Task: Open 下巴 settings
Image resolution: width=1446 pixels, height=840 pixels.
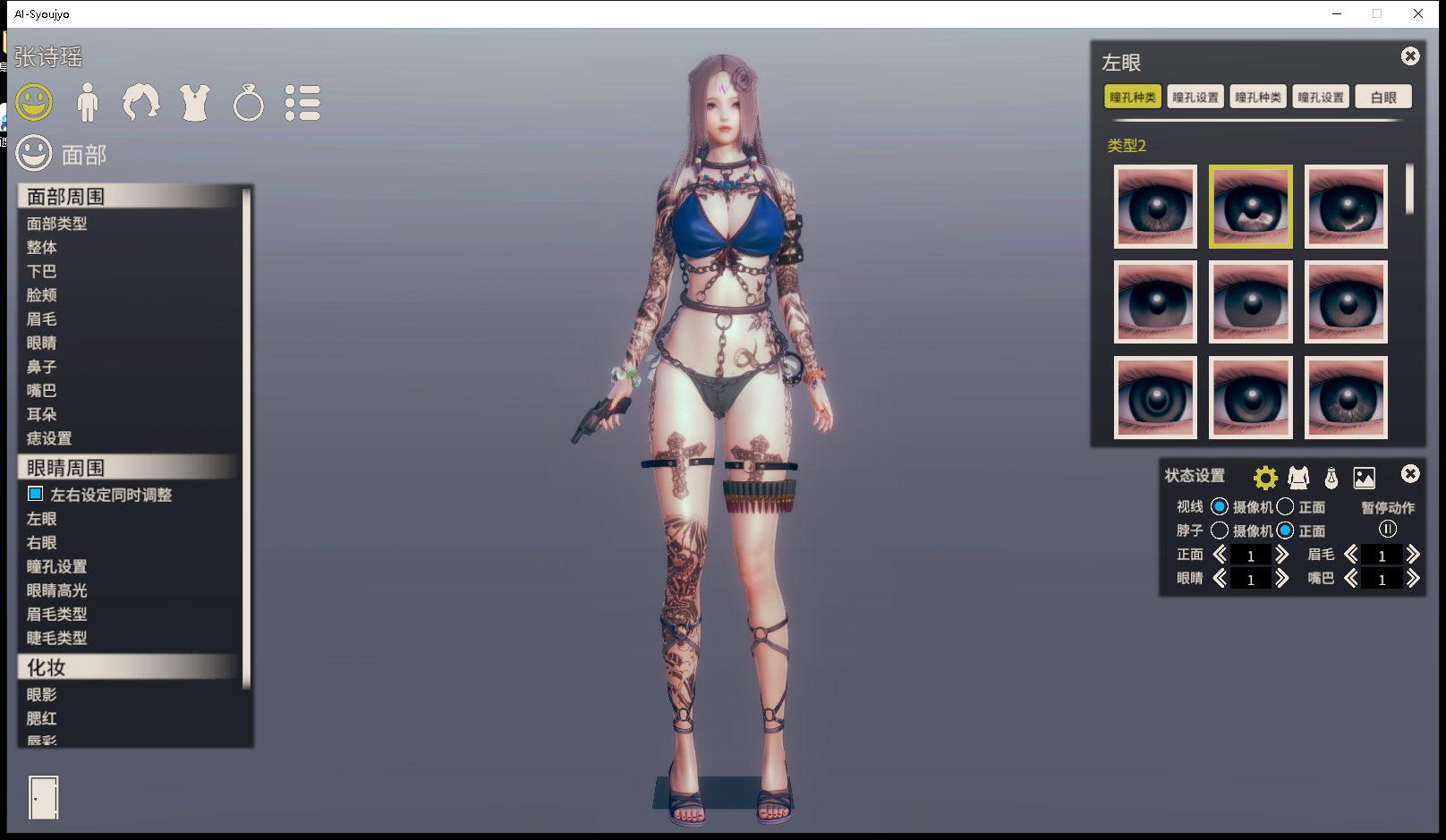Action: (x=42, y=271)
